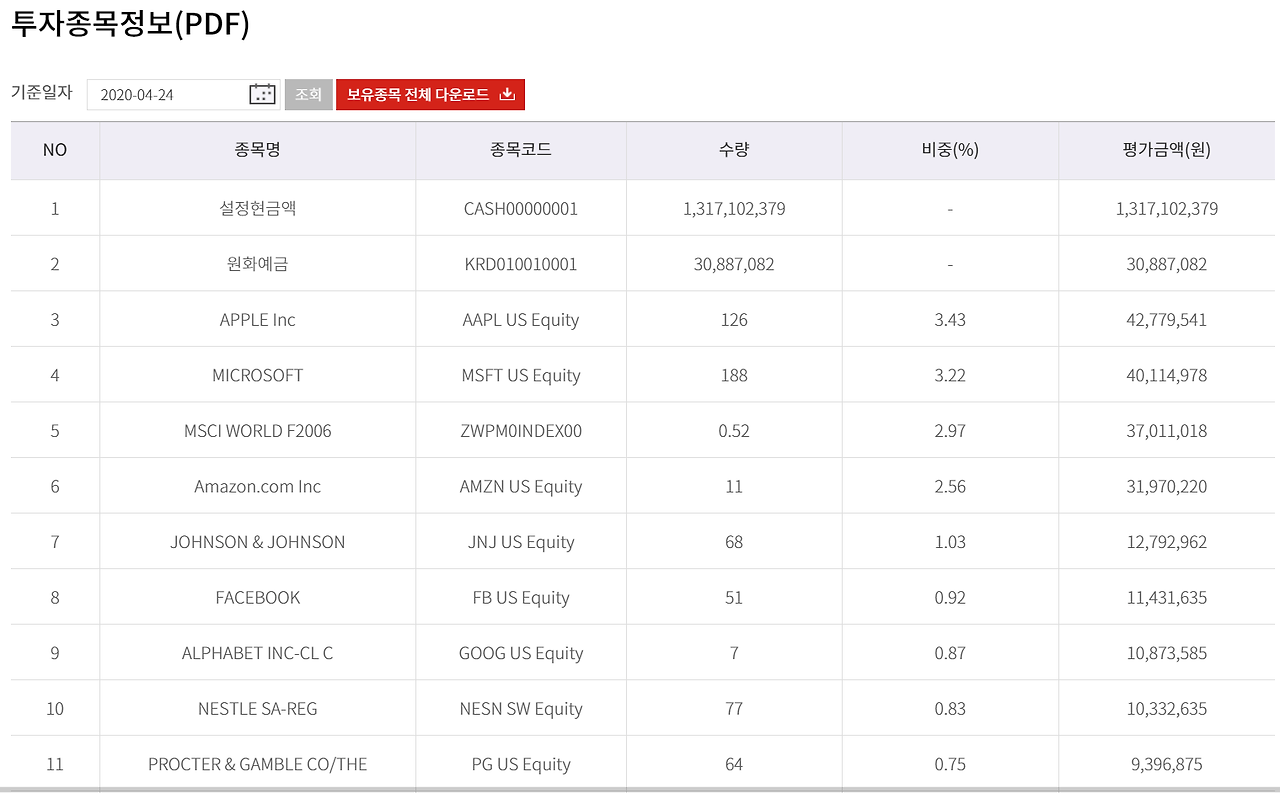Click the JNJ US Equity code
This screenshot has height=793, width=1280.
pyautogui.click(x=521, y=542)
